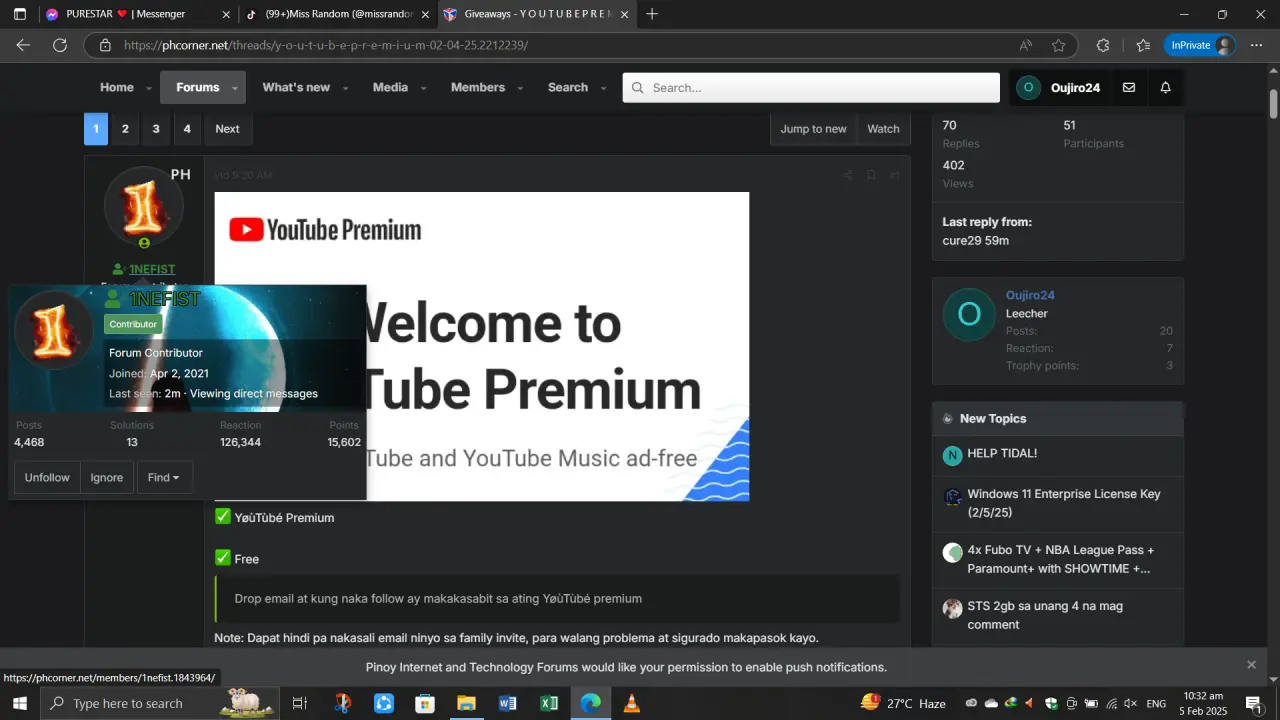The height and width of the screenshot is (720, 1280).
Task: Open browser Settings and more menu
Action: [1257, 45]
